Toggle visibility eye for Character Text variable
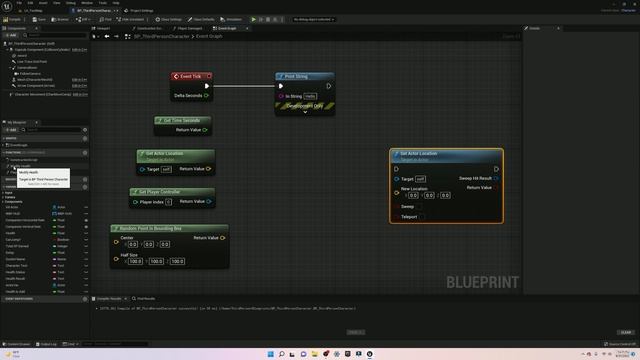The height and width of the screenshot is (360, 640). click(86, 266)
